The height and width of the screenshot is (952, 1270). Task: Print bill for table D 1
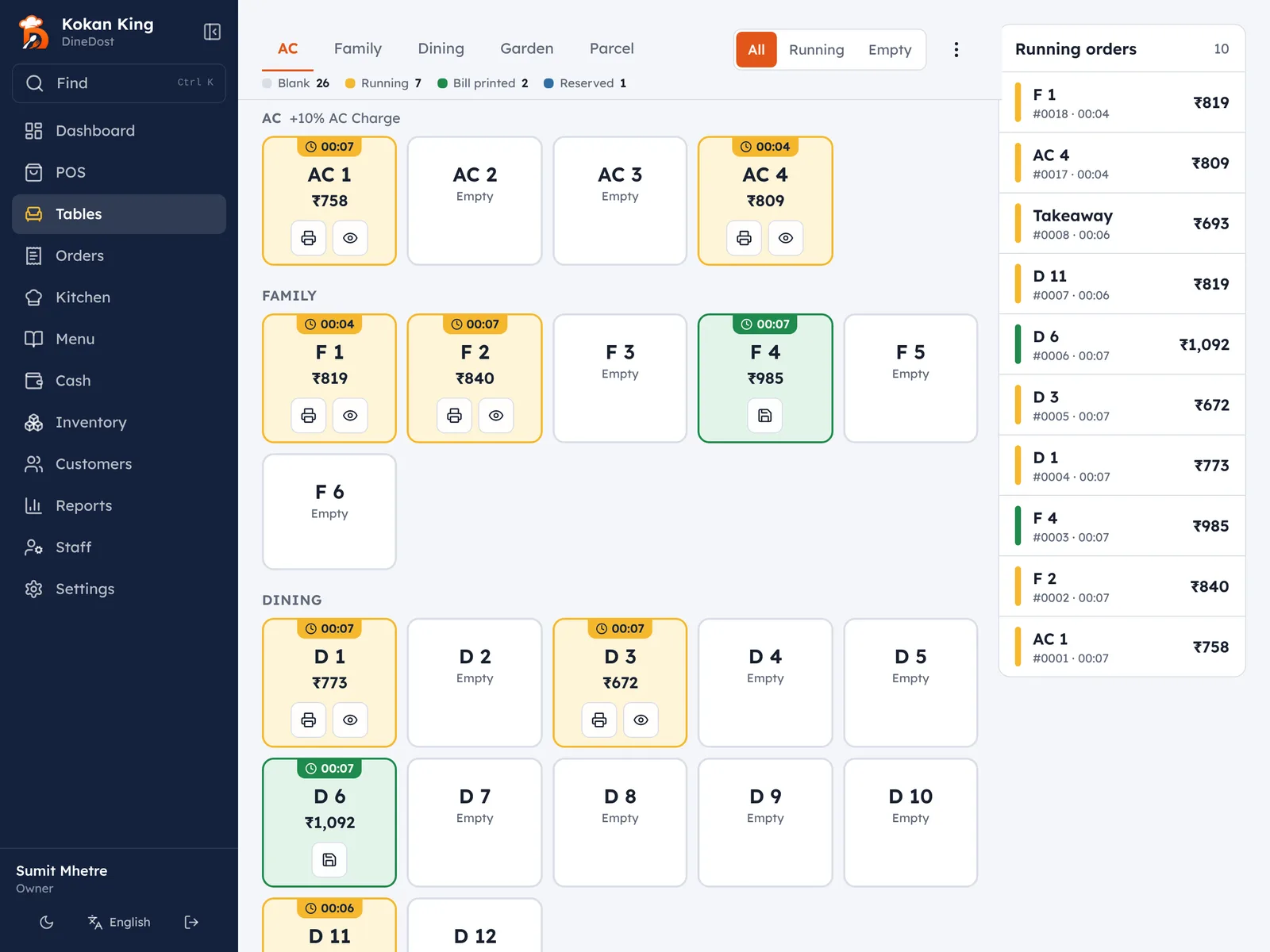[x=309, y=720]
